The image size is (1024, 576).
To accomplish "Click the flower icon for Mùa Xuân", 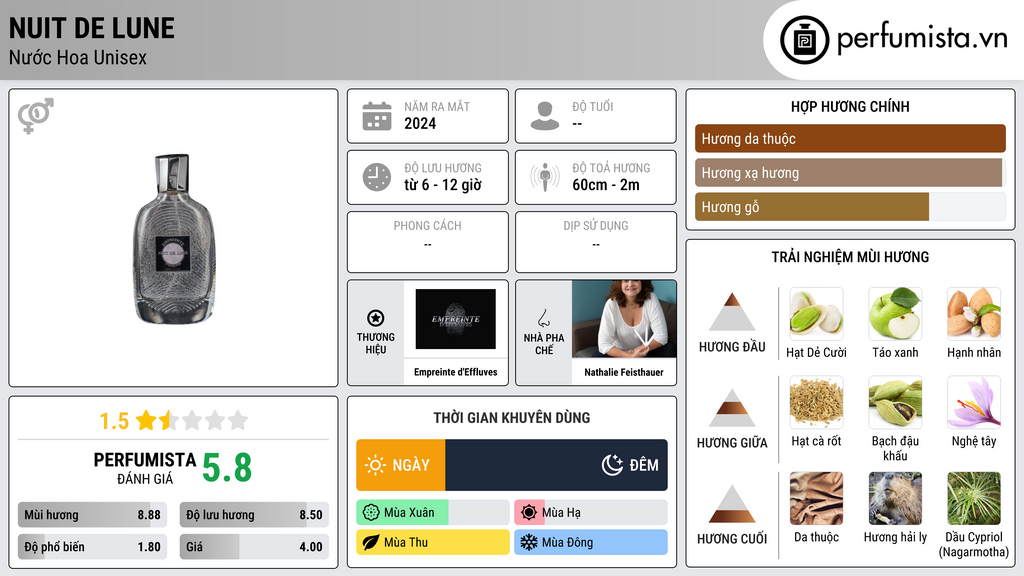I will pos(371,513).
